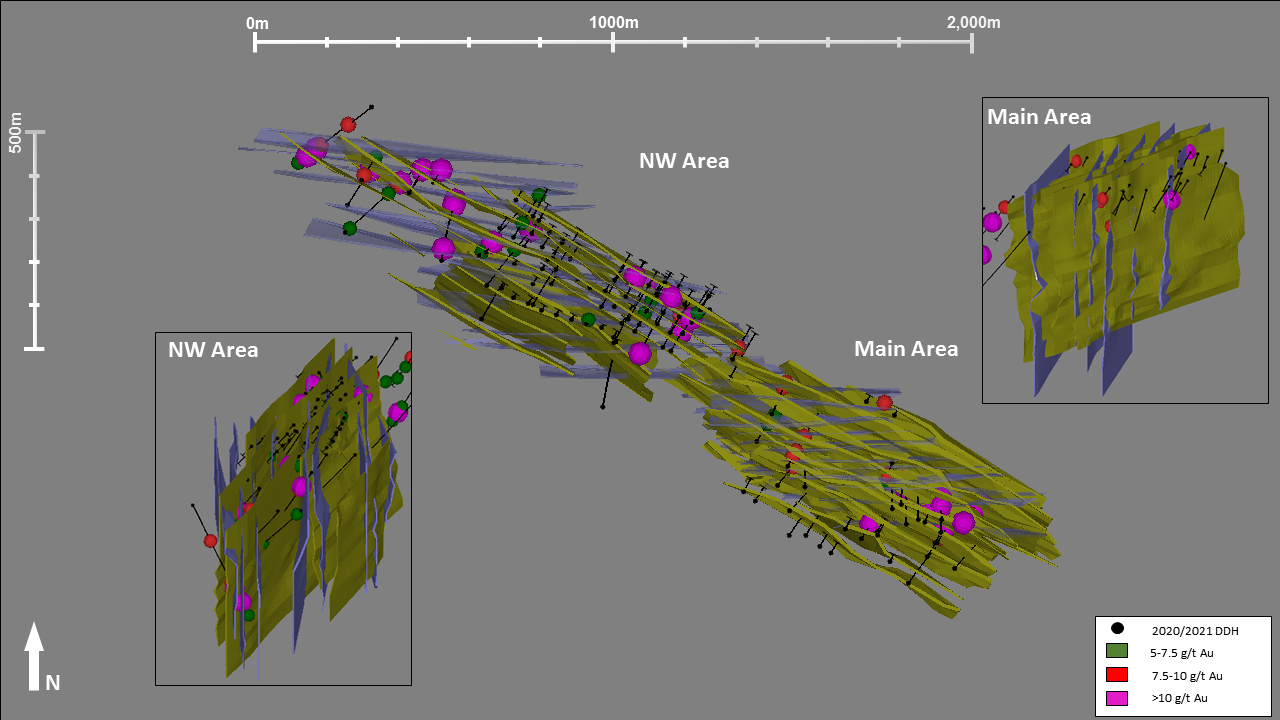Click the black 2020/2021 DDH legend circle

pyautogui.click(x=1118, y=629)
